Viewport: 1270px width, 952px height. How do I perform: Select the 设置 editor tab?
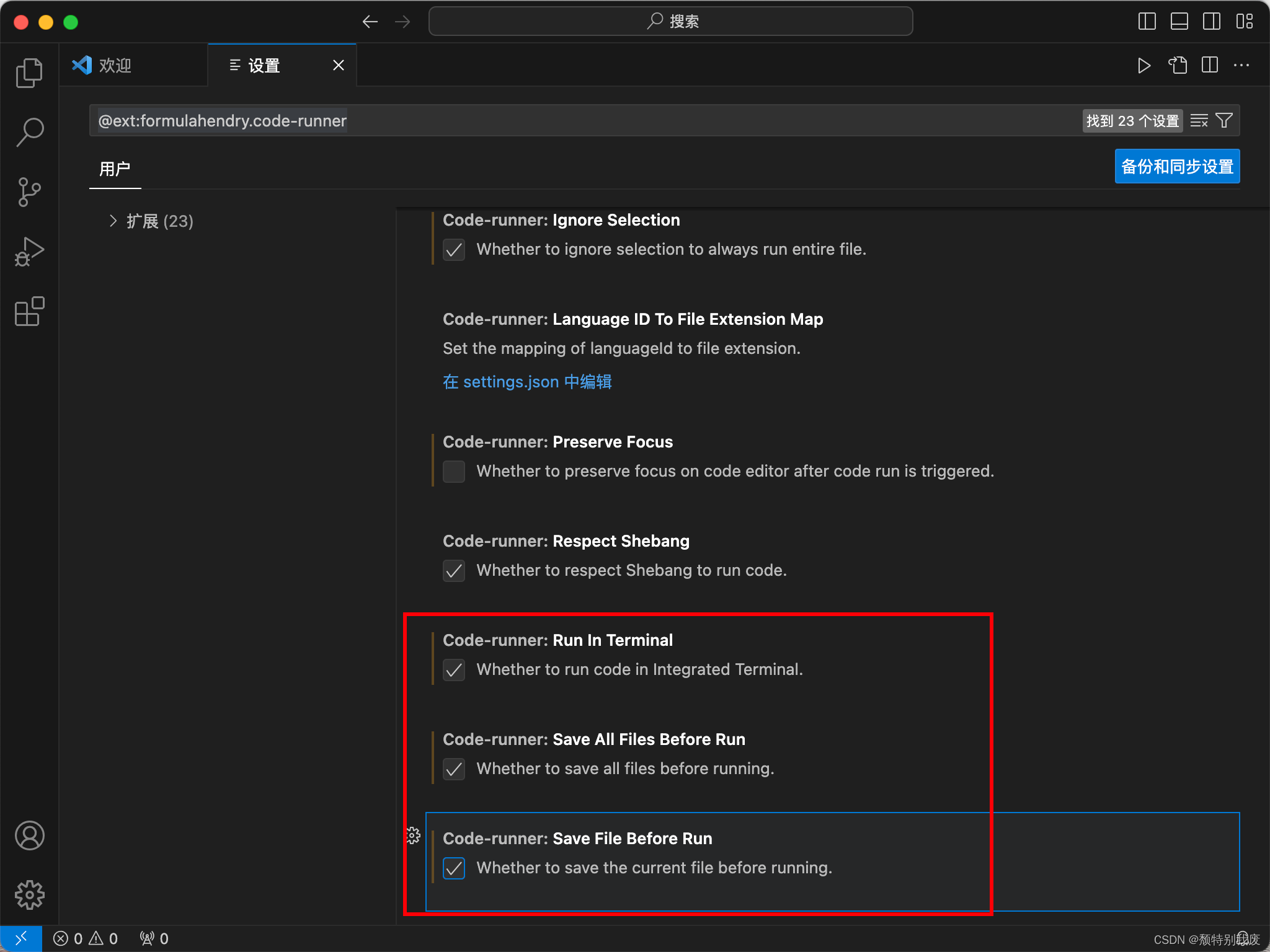(282, 65)
